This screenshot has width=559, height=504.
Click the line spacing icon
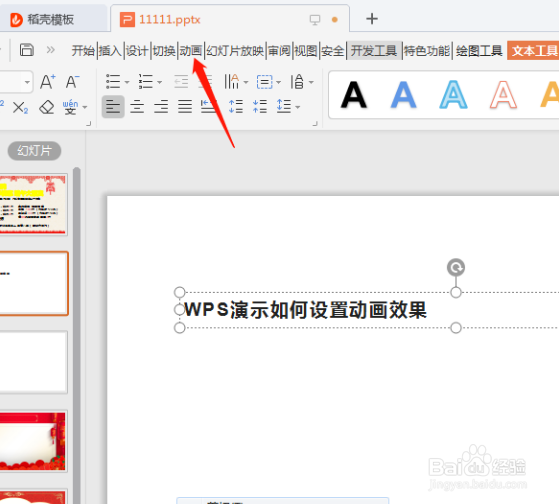(284, 107)
